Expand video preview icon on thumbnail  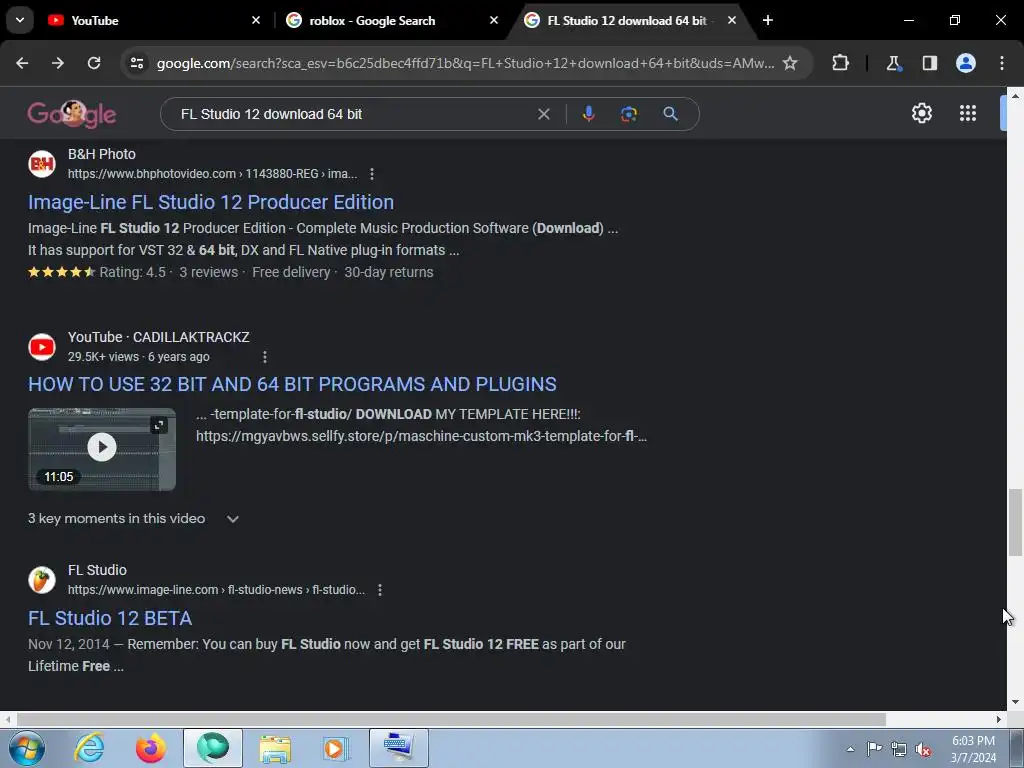[x=159, y=425]
